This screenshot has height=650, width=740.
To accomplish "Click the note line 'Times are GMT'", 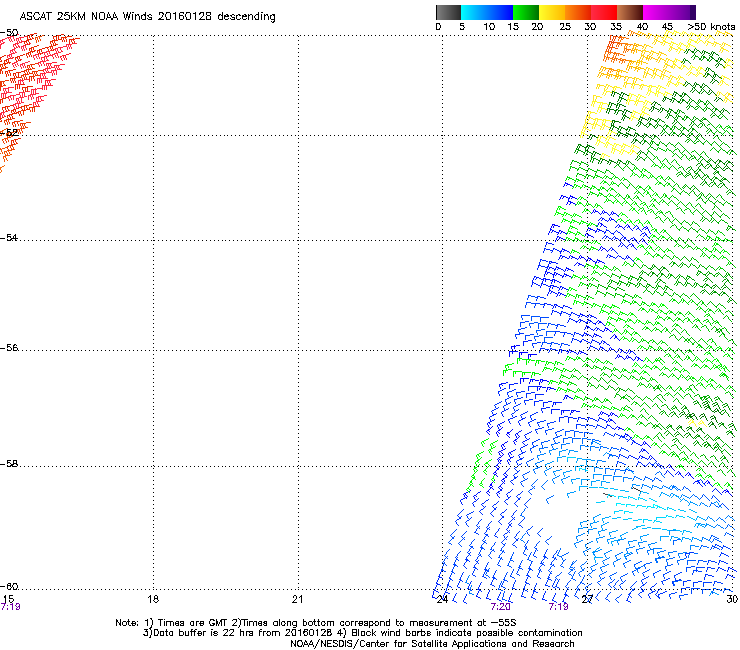I will (x=193, y=623).
